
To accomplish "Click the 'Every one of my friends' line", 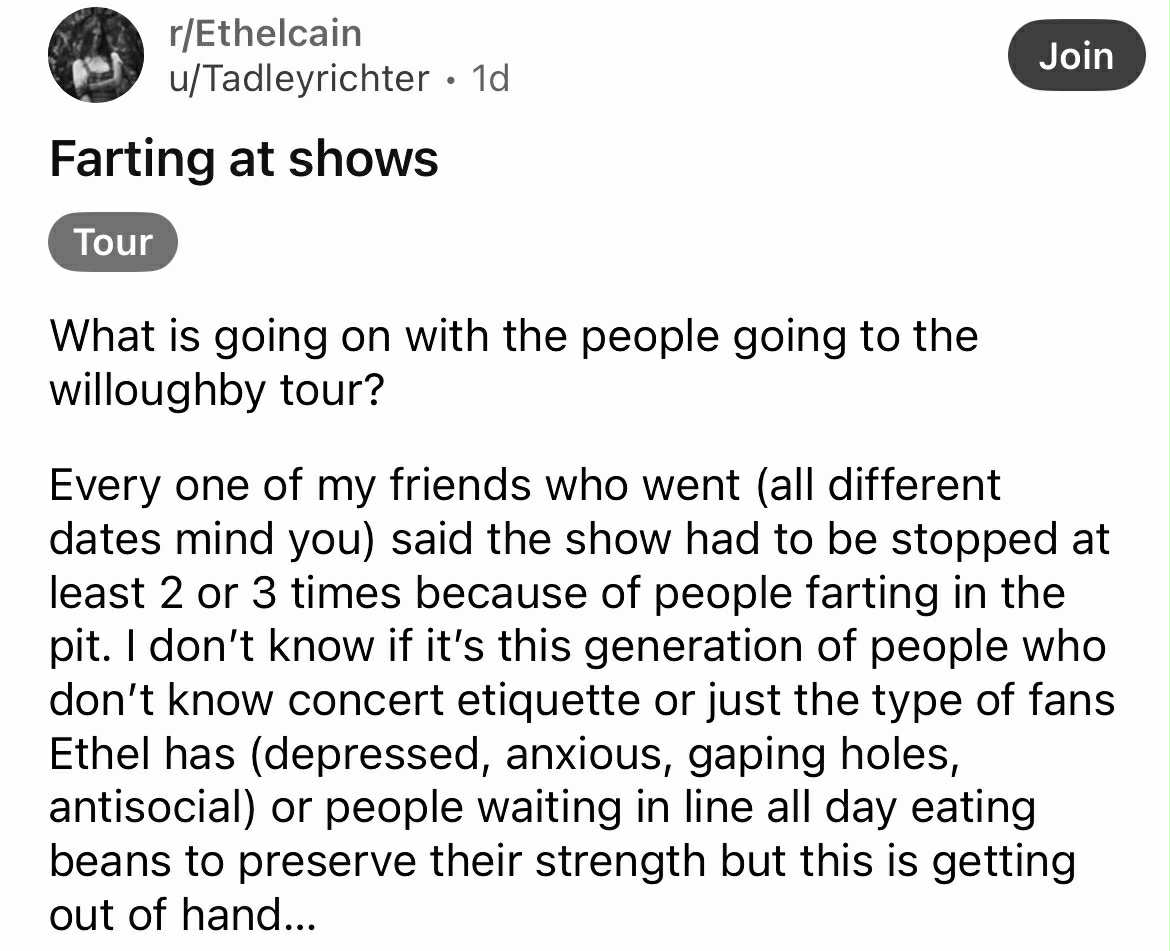I will coord(524,485).
